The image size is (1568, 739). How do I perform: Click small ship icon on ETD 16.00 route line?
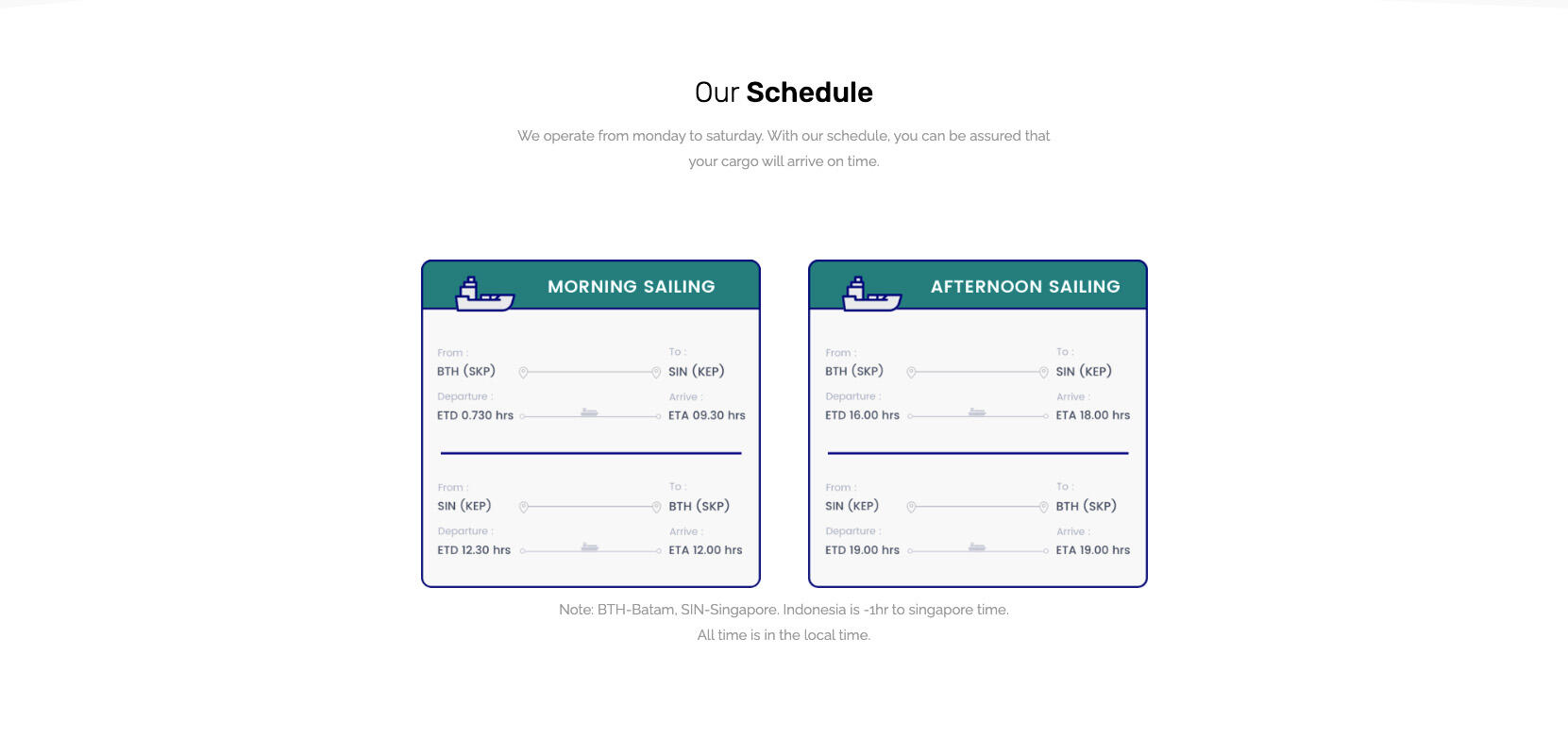[x=977, y=412]
